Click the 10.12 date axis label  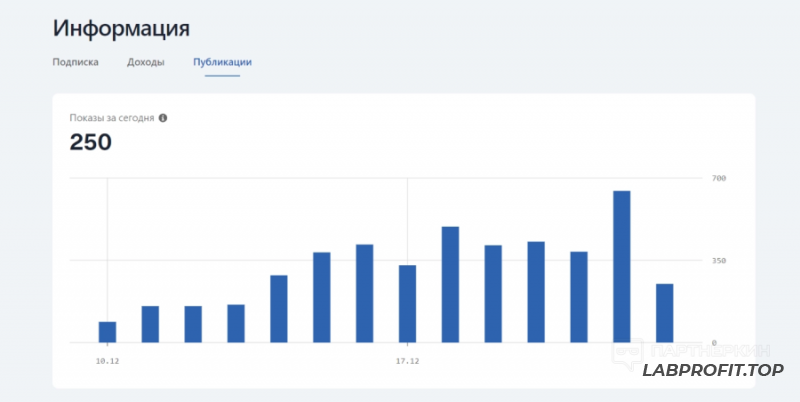[x=107, y=360]
